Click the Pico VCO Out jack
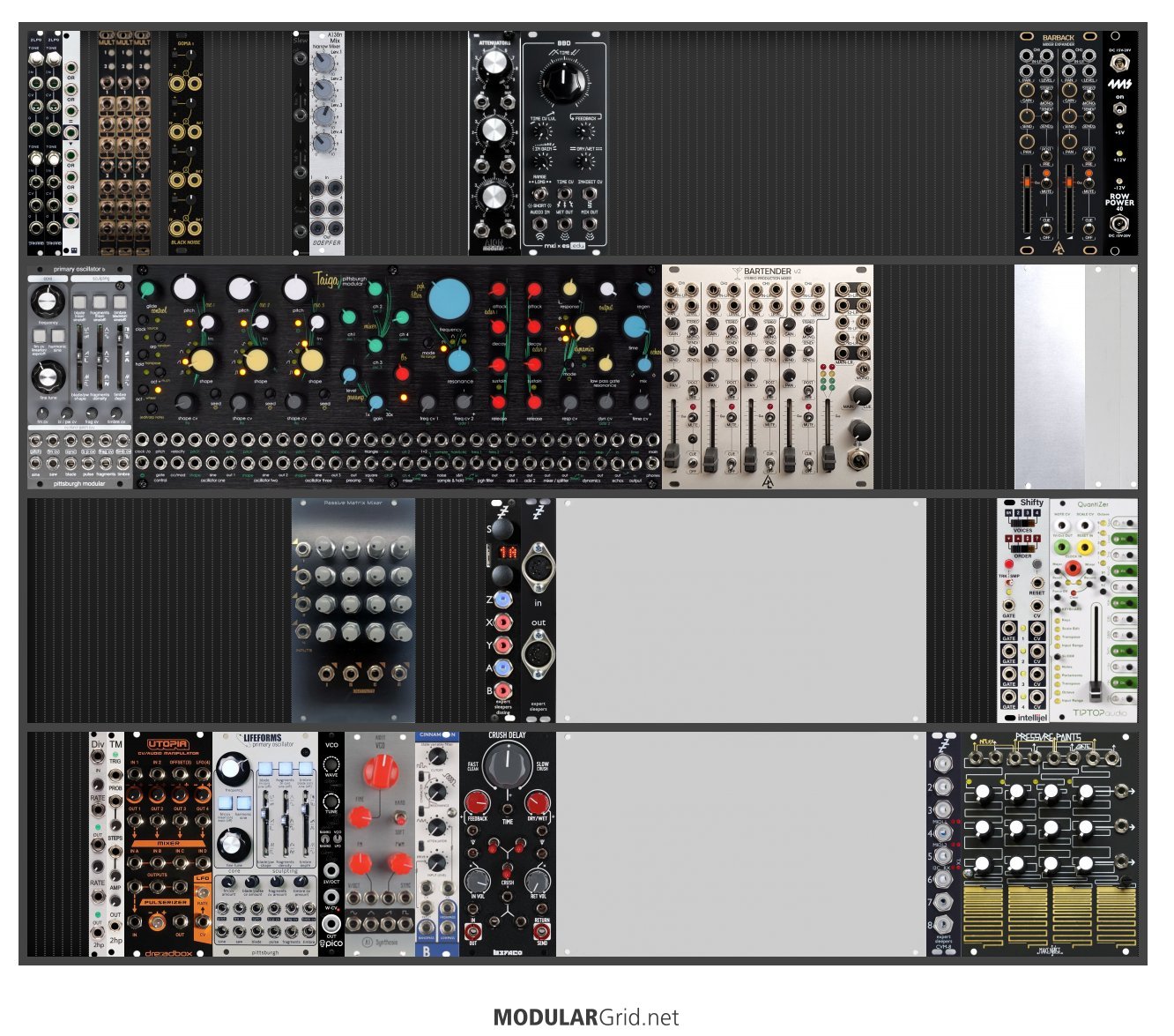The image size is (1174, 1036). pyautogui.click(x=331, y=923)
